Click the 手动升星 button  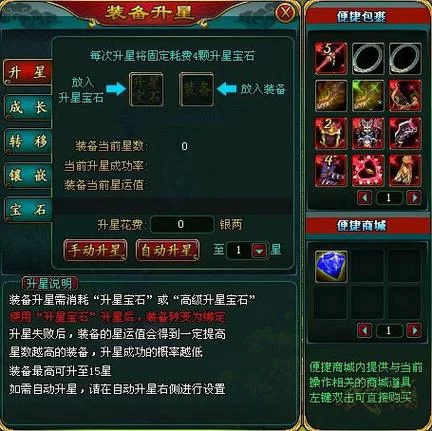tap(95, 250)
